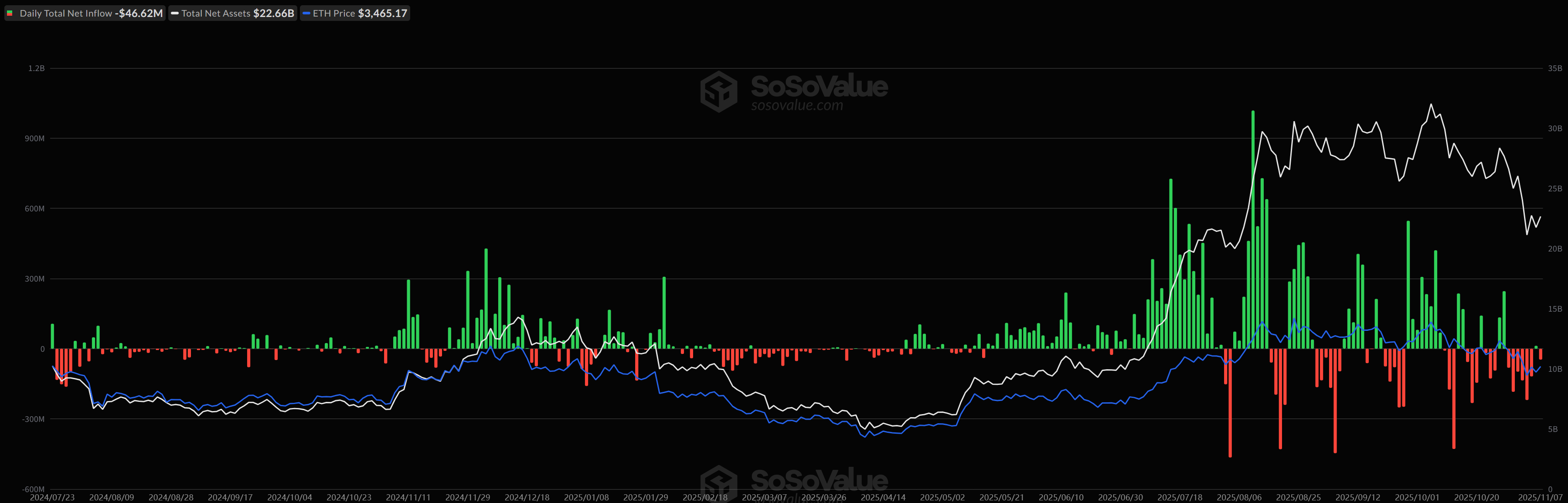Click the SoSoValue cube logo at top center
The height and width of the screenshot is (503, 1568).
[x=718, y=92]
